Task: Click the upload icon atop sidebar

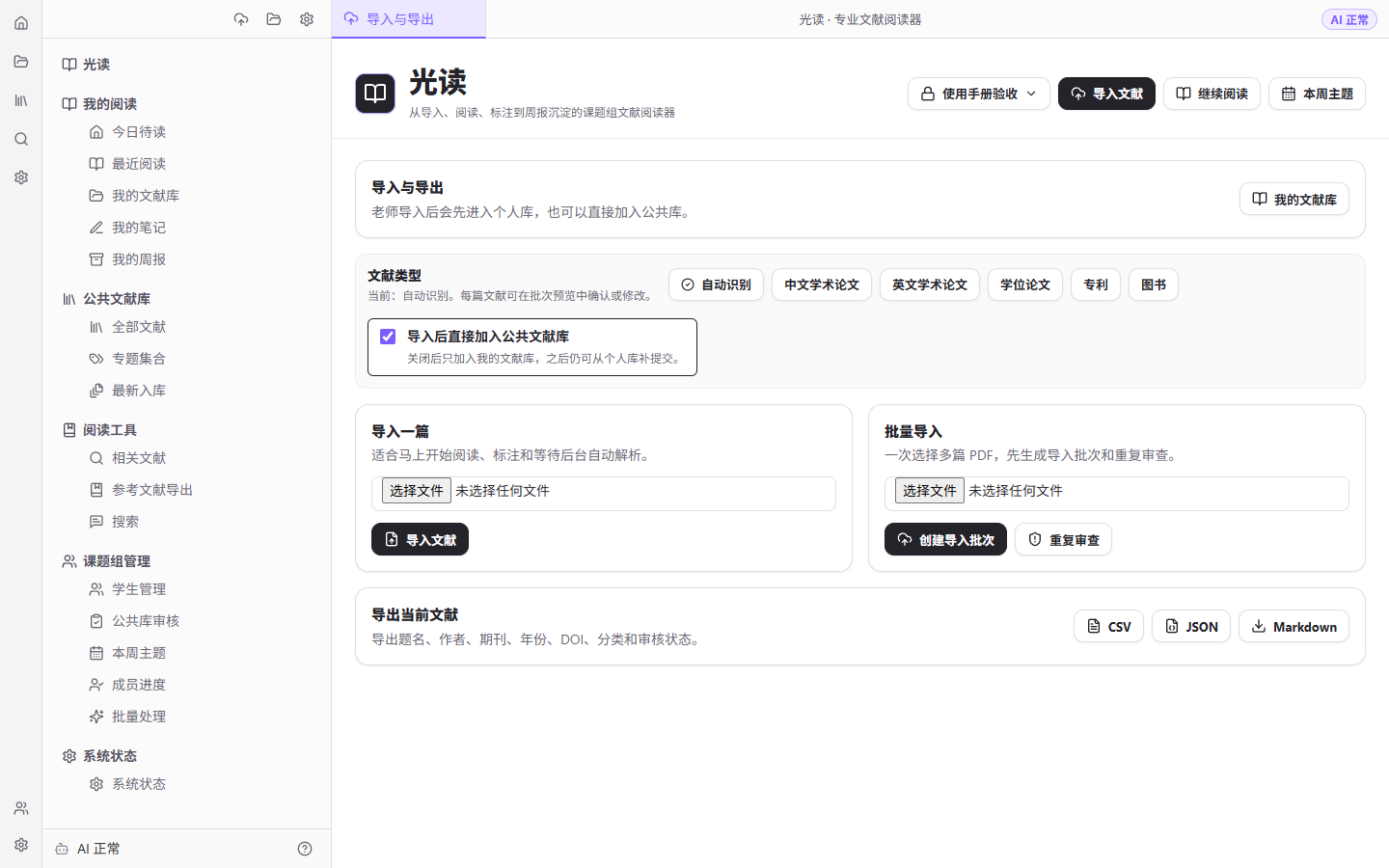Action: [x=241, y=19]
